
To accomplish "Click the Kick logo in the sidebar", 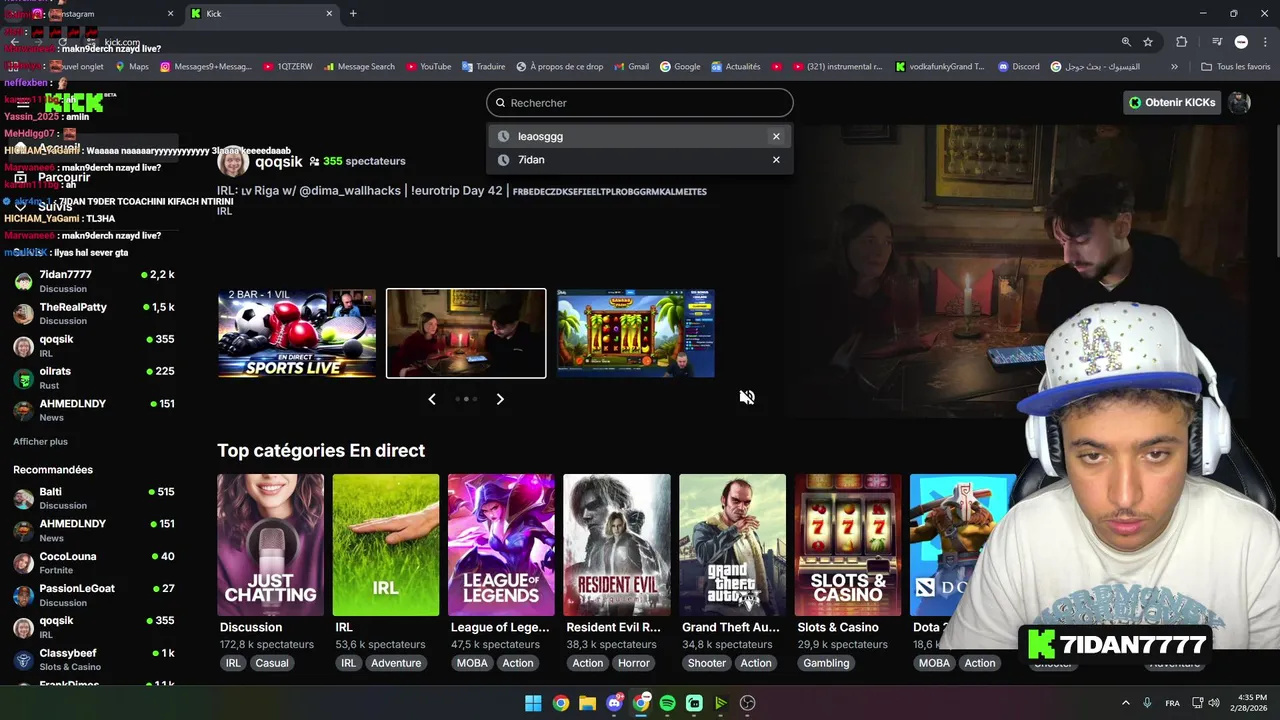I will click(74, 103).
